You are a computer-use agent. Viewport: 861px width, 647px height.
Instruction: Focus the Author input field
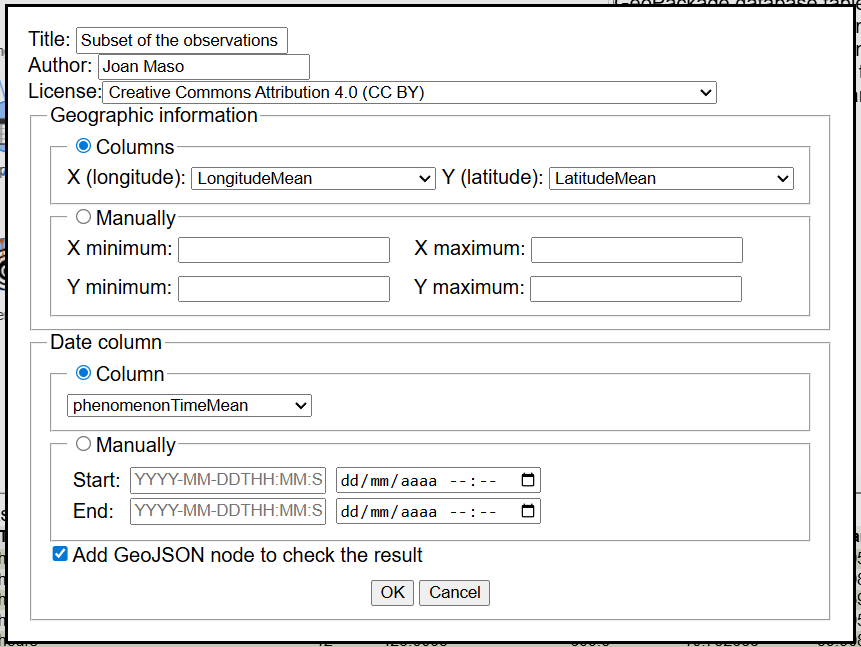[x=203, y=67]
